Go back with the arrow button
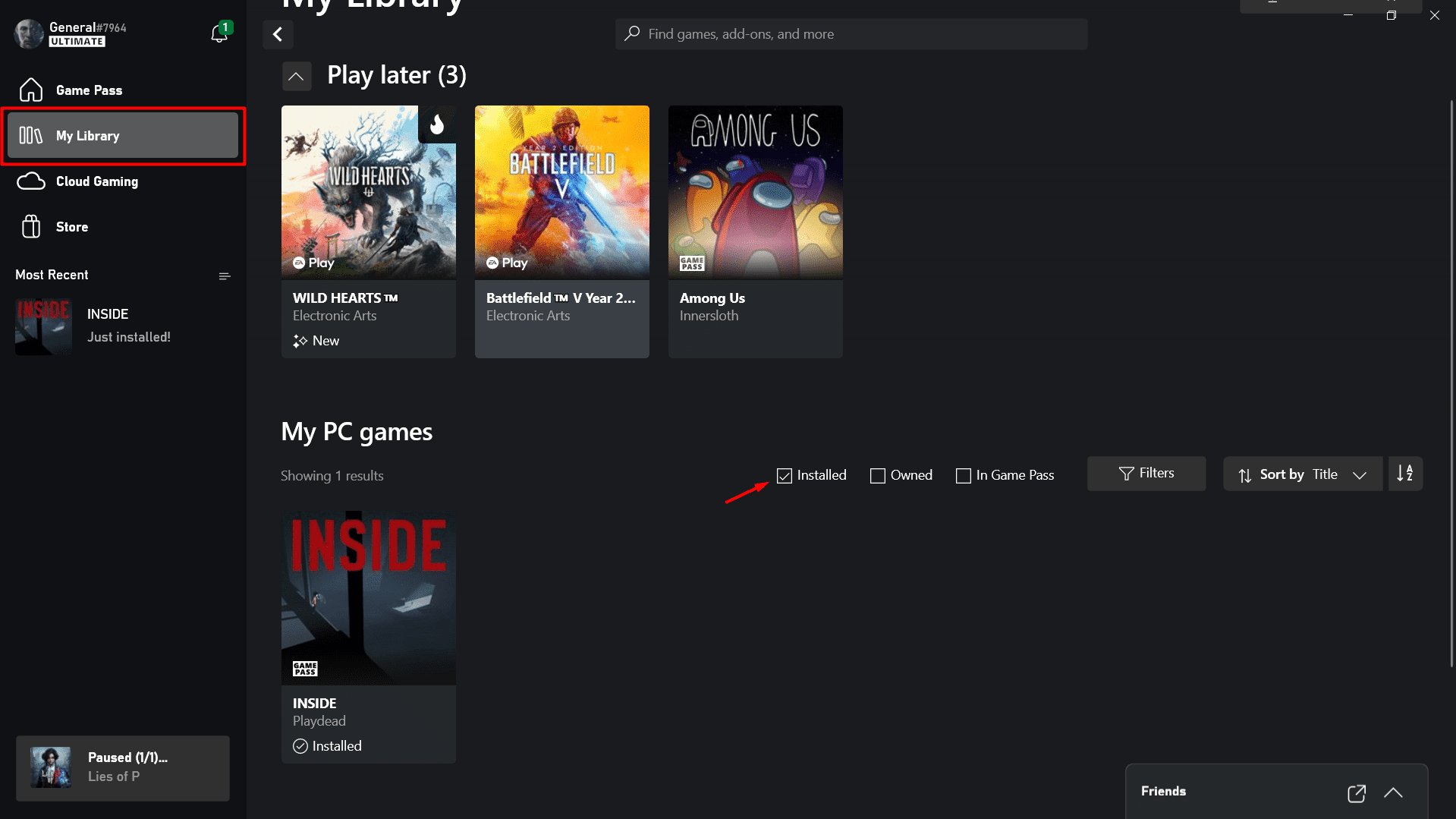1456x819 pixels. [278, 34]
